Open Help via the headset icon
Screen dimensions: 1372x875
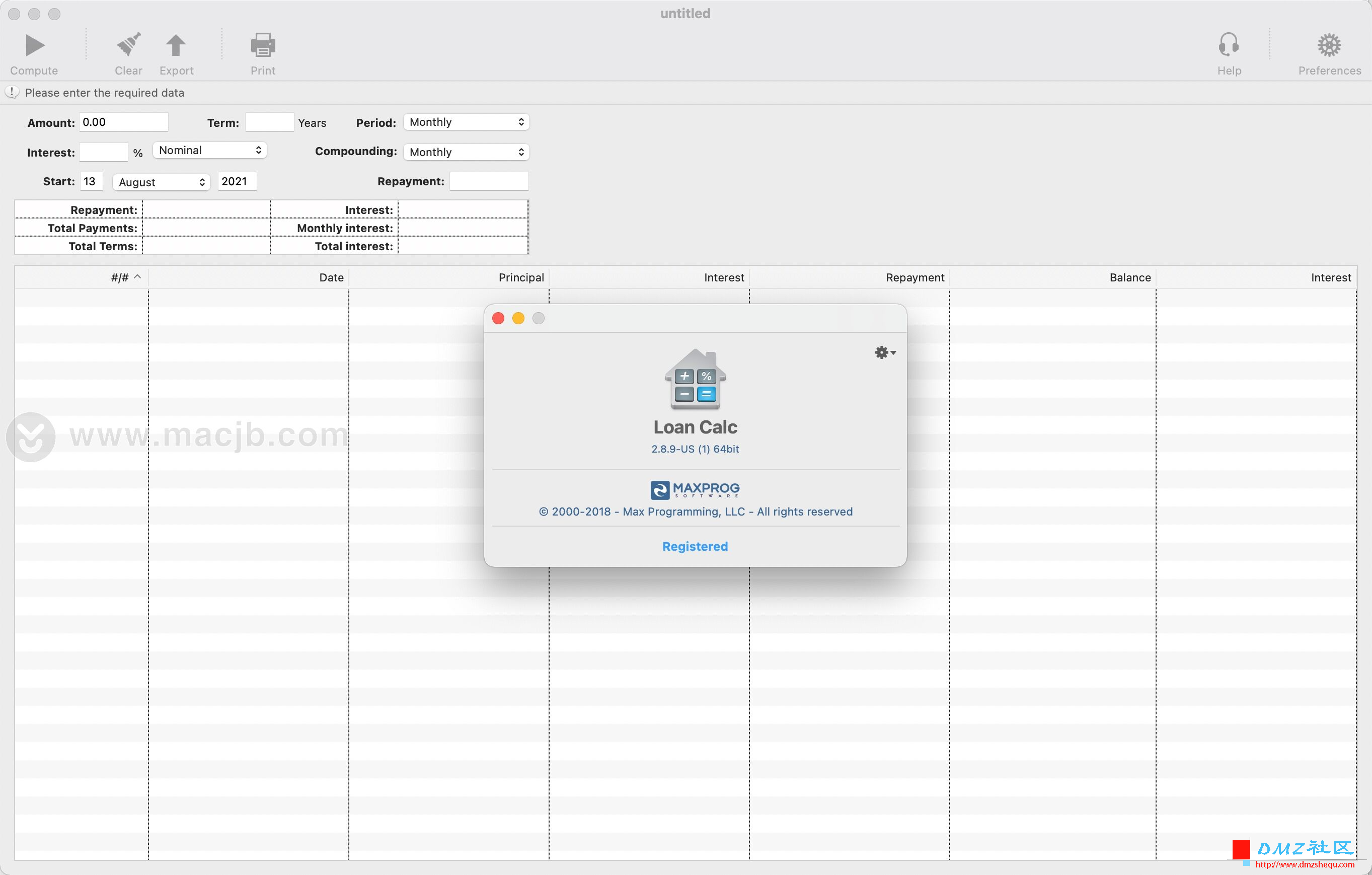coord(1229,45)
